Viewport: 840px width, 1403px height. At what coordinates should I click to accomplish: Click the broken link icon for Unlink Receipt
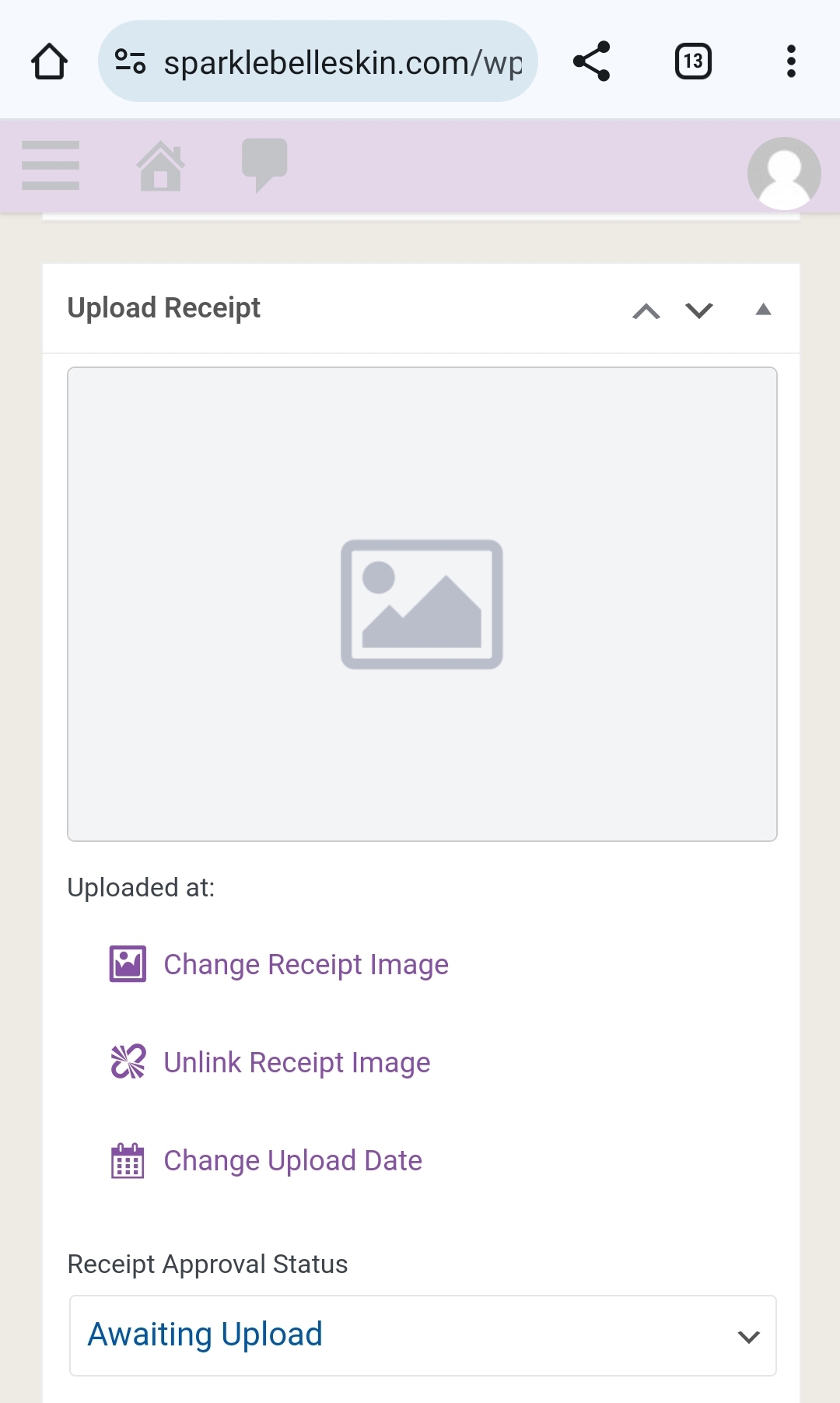click(128, 1062)
